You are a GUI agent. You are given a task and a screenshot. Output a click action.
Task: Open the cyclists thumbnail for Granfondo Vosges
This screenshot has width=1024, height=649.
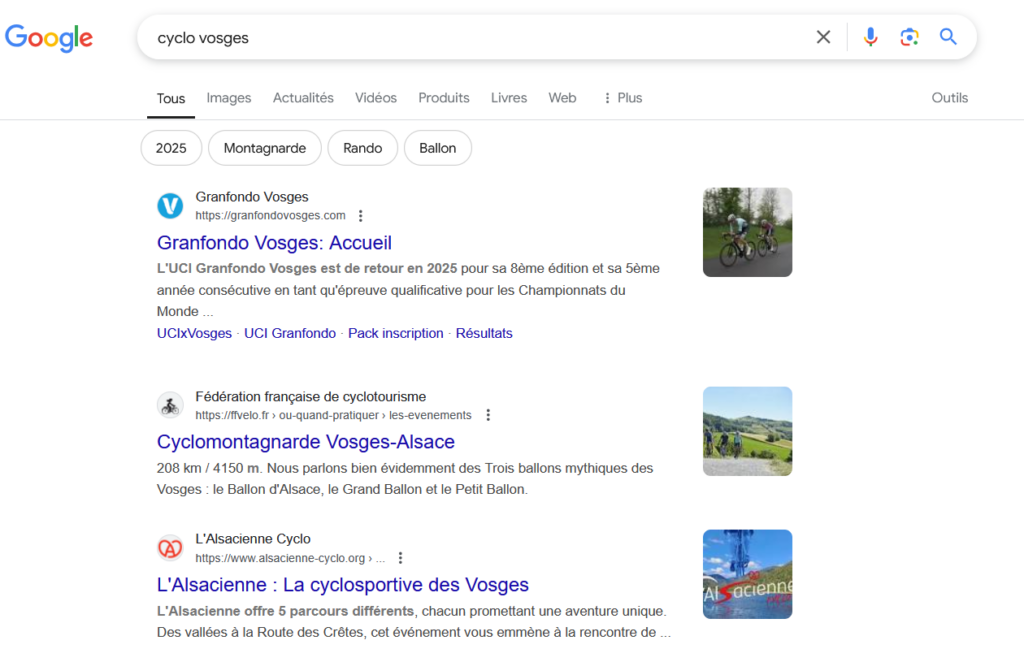click(747, 232)
